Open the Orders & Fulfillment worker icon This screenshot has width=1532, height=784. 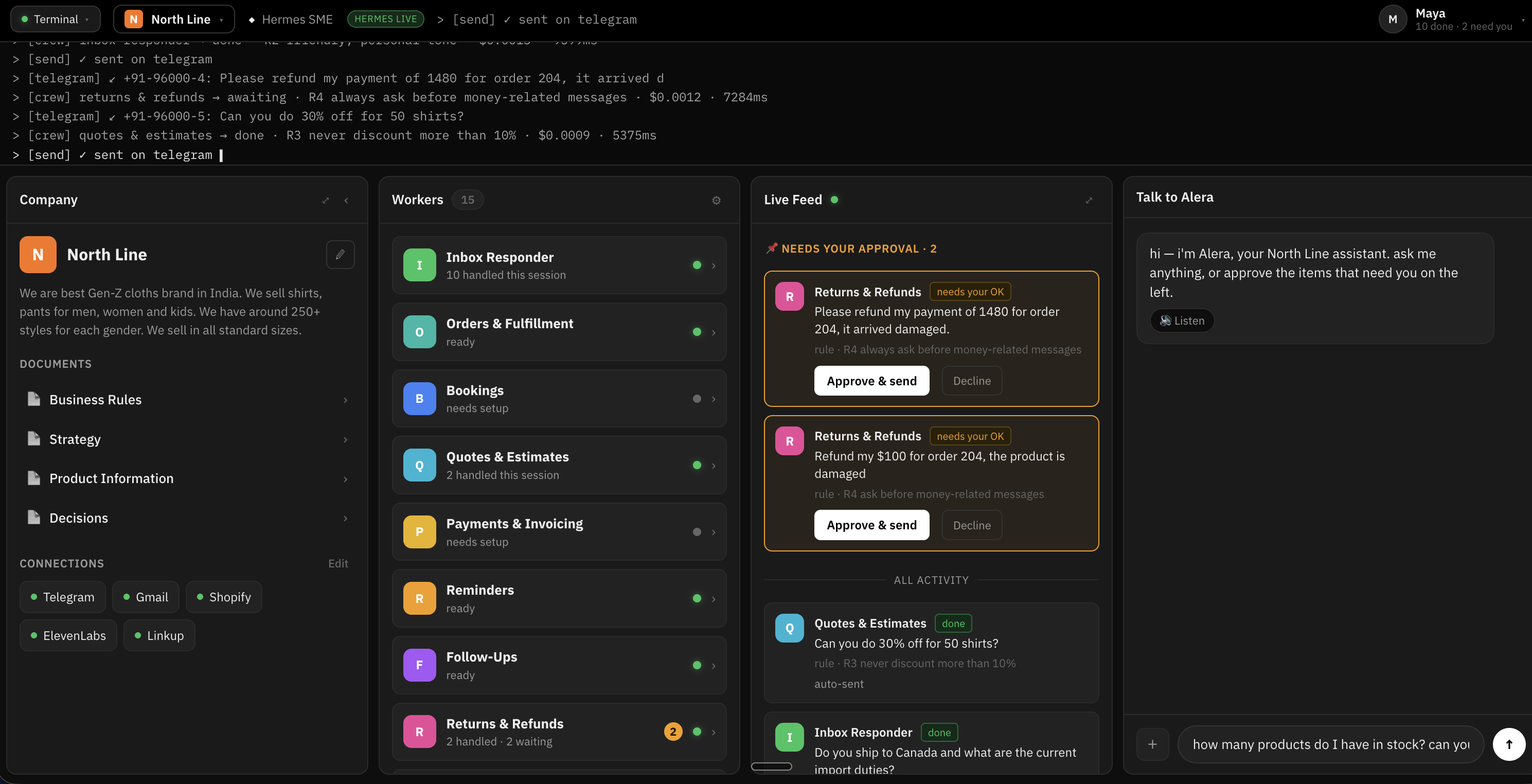click(x=419, y=332)
